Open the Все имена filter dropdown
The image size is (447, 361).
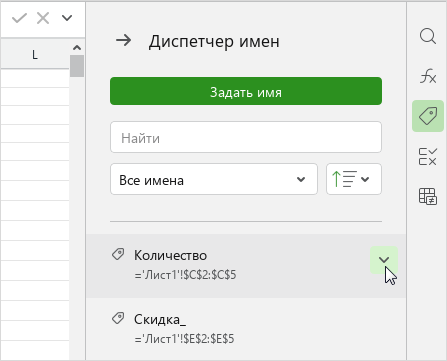pos(214,179)
